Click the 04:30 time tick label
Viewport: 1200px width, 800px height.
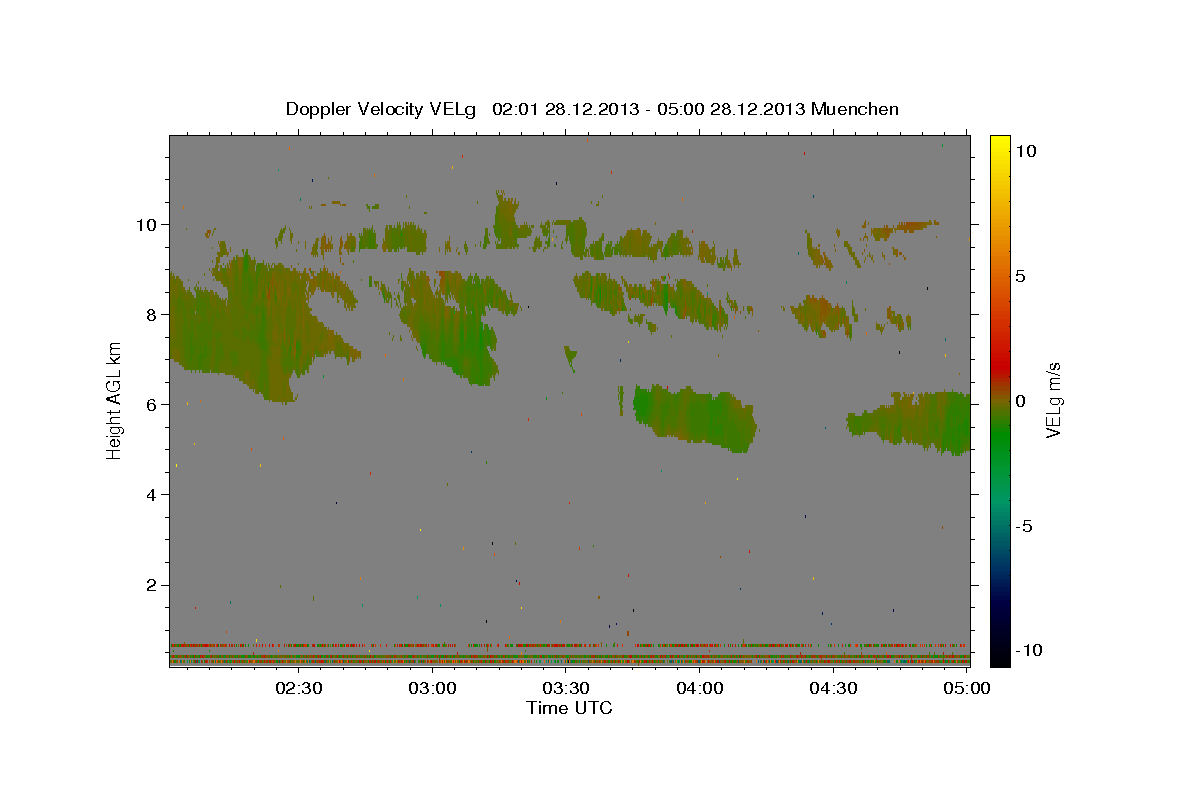pos(833,688)
